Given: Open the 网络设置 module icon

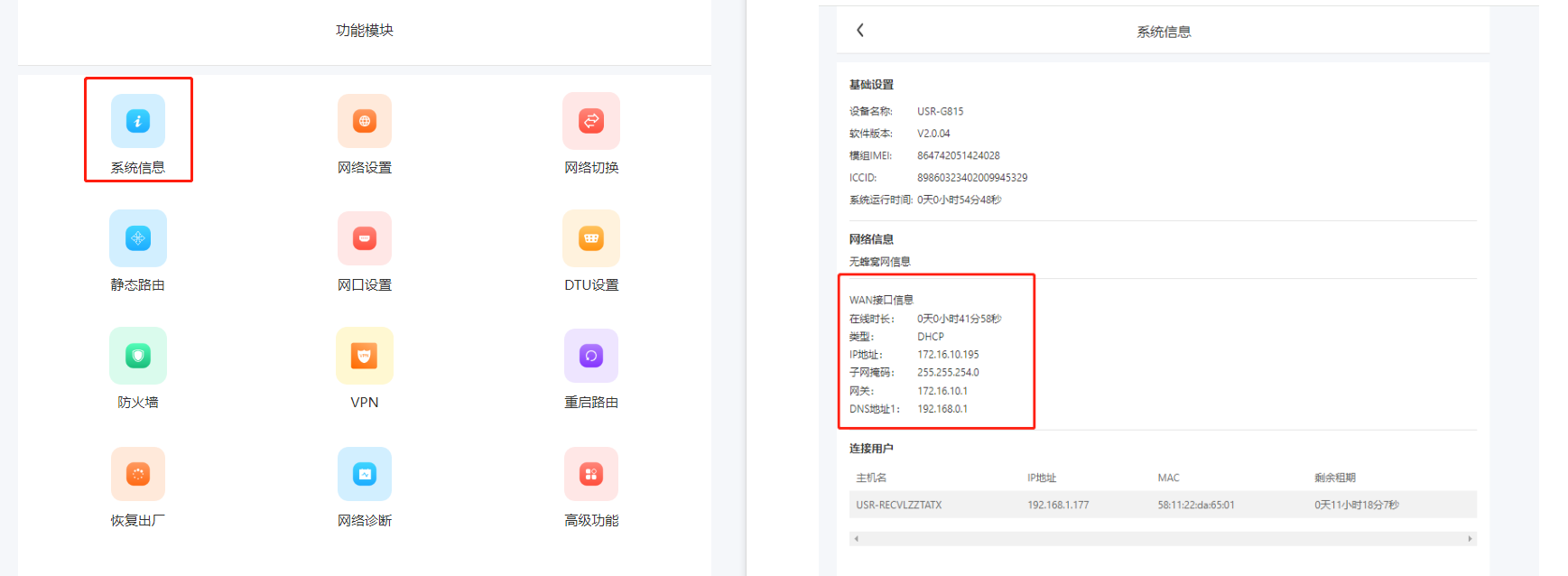Looking at the screenshot, I should (365, 121).
